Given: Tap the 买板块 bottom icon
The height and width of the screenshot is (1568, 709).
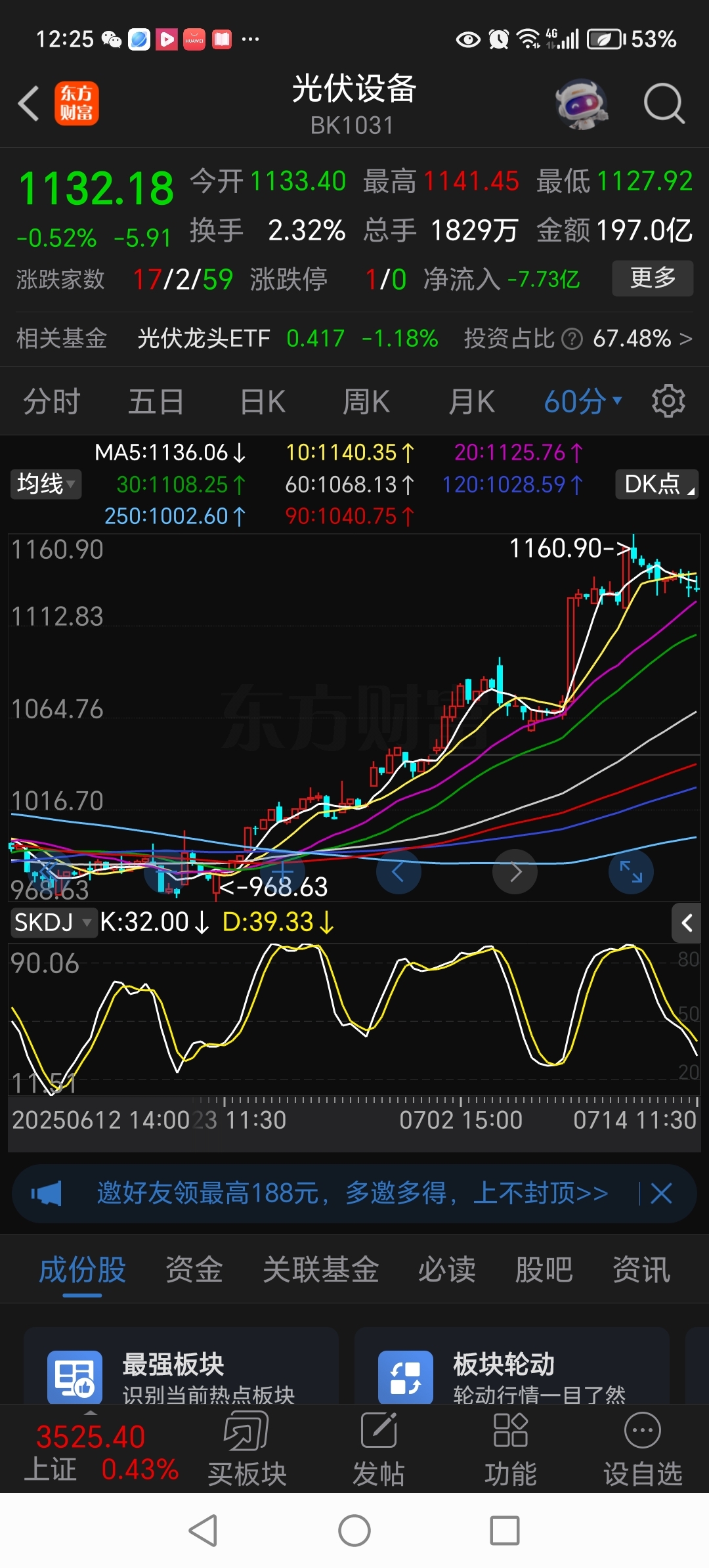Looking at the screenshot, I should [x=247, y=1431].
